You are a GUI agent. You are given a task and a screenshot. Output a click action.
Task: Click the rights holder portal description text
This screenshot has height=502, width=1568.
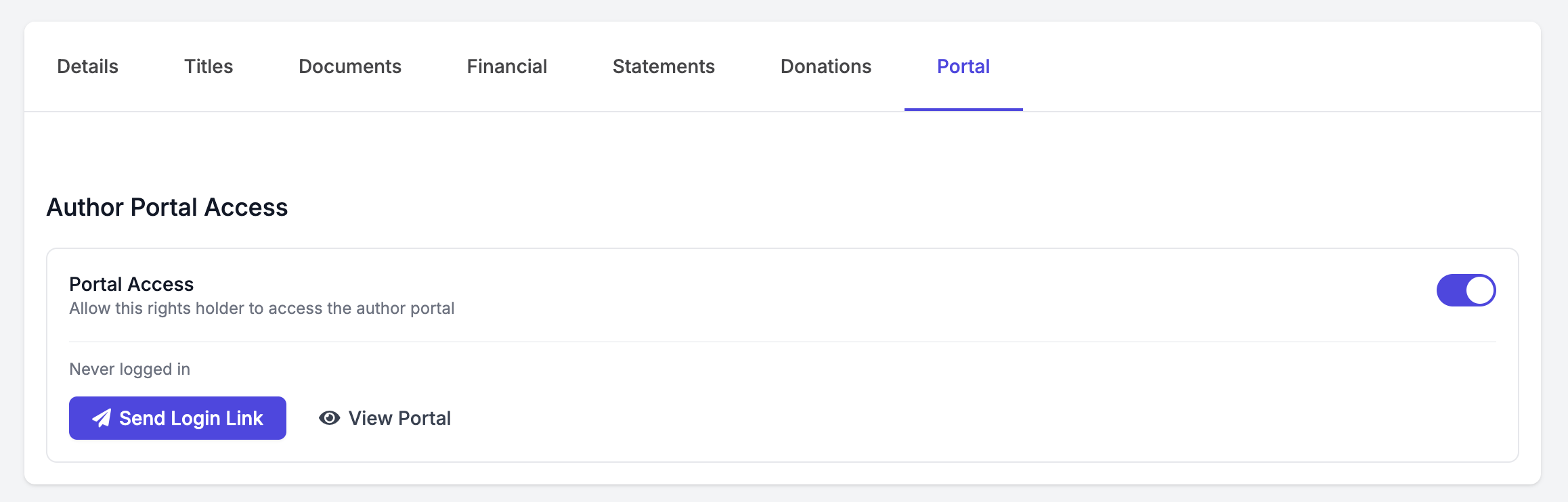pos(262,308)
